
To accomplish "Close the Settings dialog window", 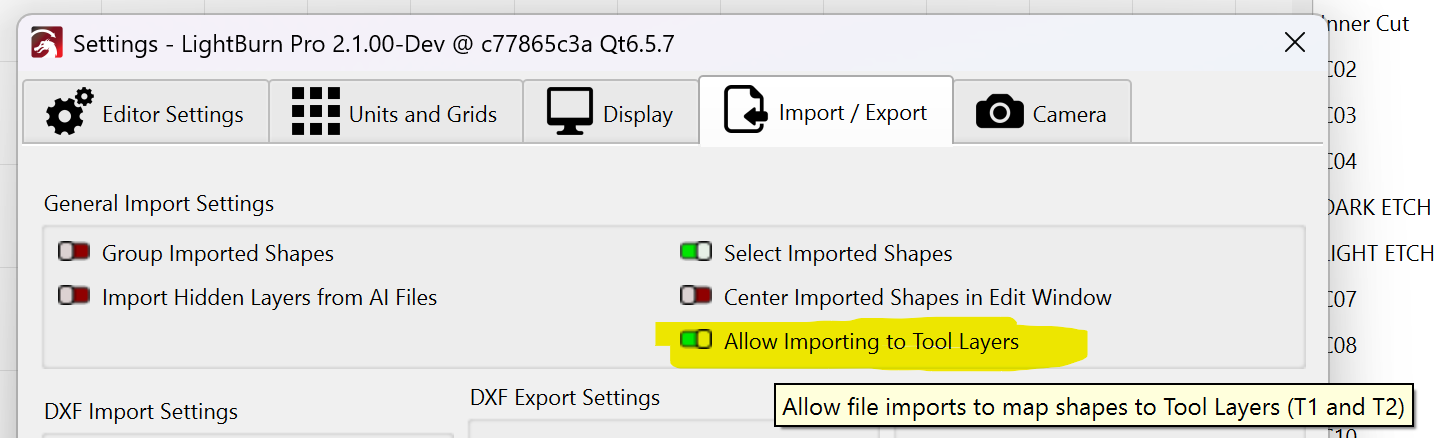I will [x=1294, y=42].
